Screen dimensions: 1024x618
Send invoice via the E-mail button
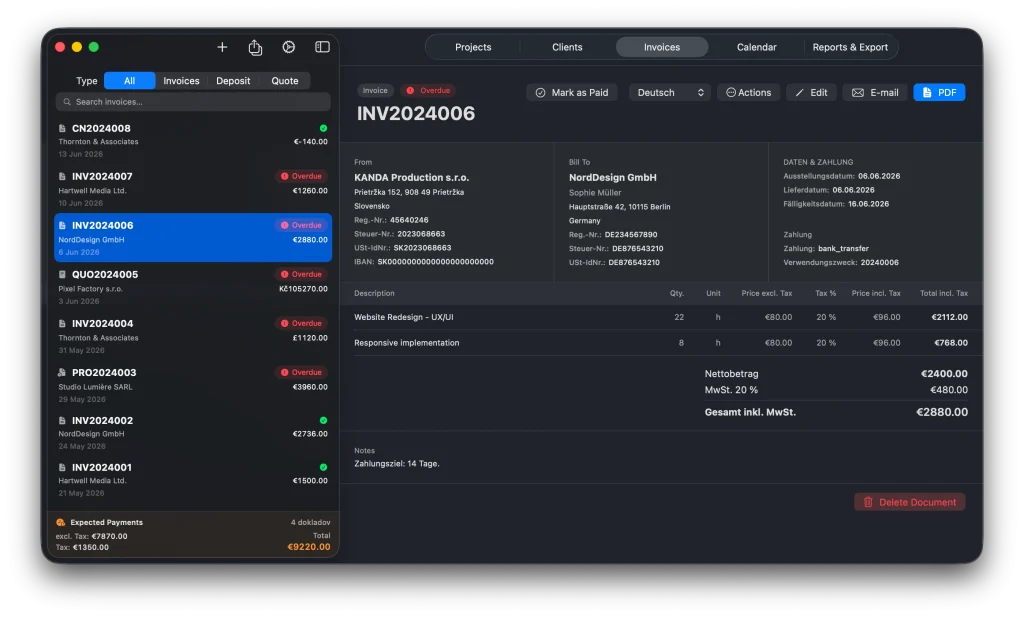coord(875,93)
